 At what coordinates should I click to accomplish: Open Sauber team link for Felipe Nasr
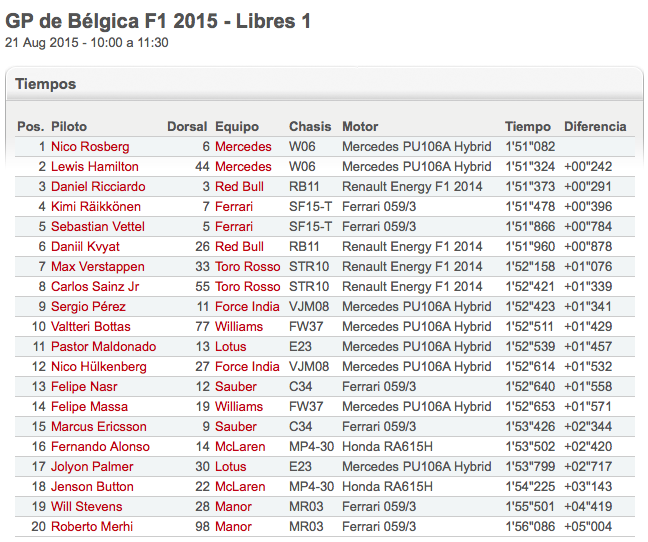(x=236, y=387)
